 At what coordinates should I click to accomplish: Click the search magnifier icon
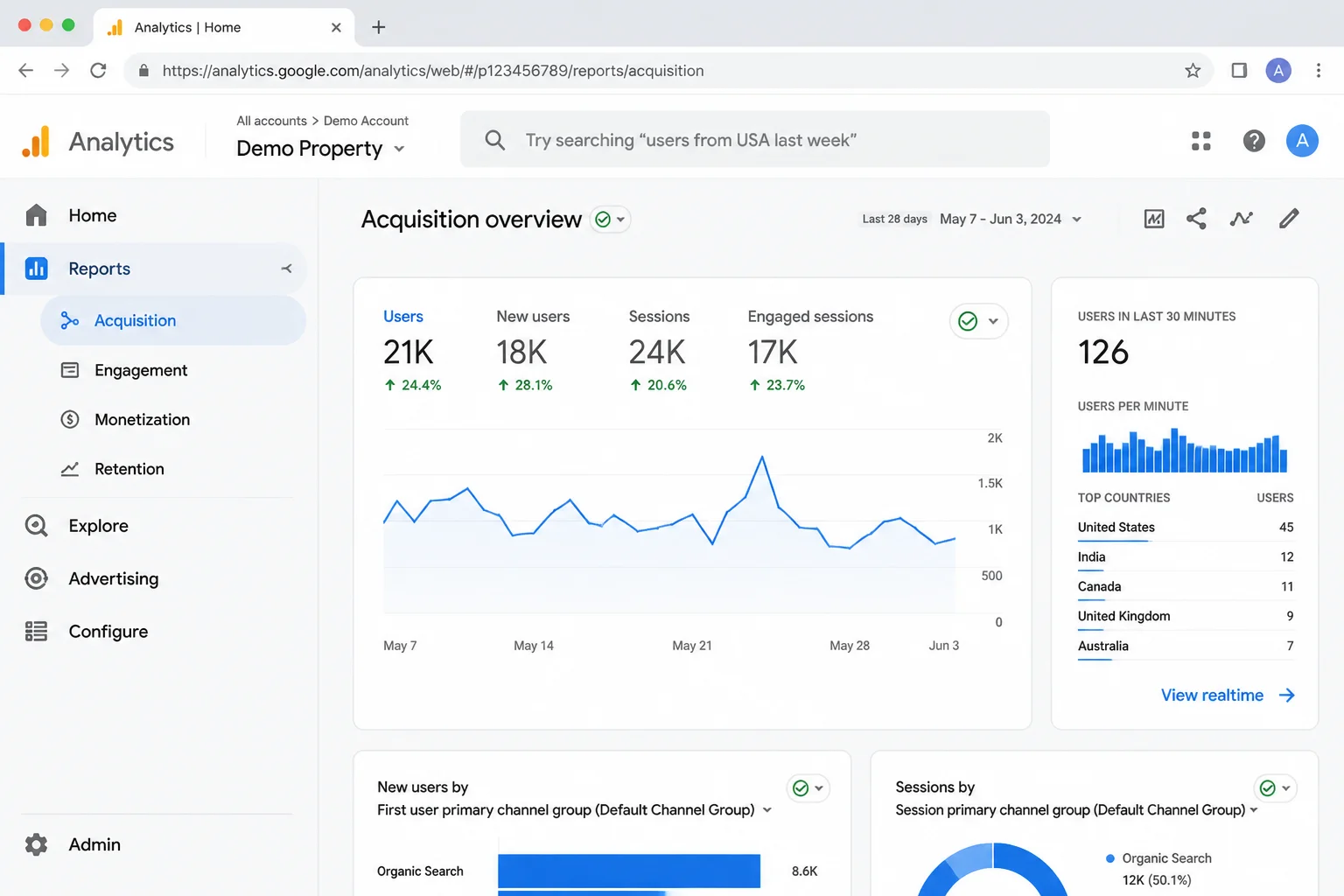coord(495,140)
